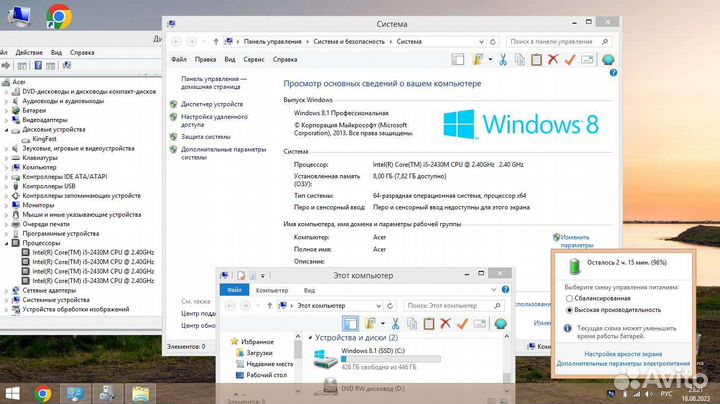Click globe shell icon in Этот компьютер toolbar
The height and width of the screenshot is (404, 720).
click(x=501, y=324)
